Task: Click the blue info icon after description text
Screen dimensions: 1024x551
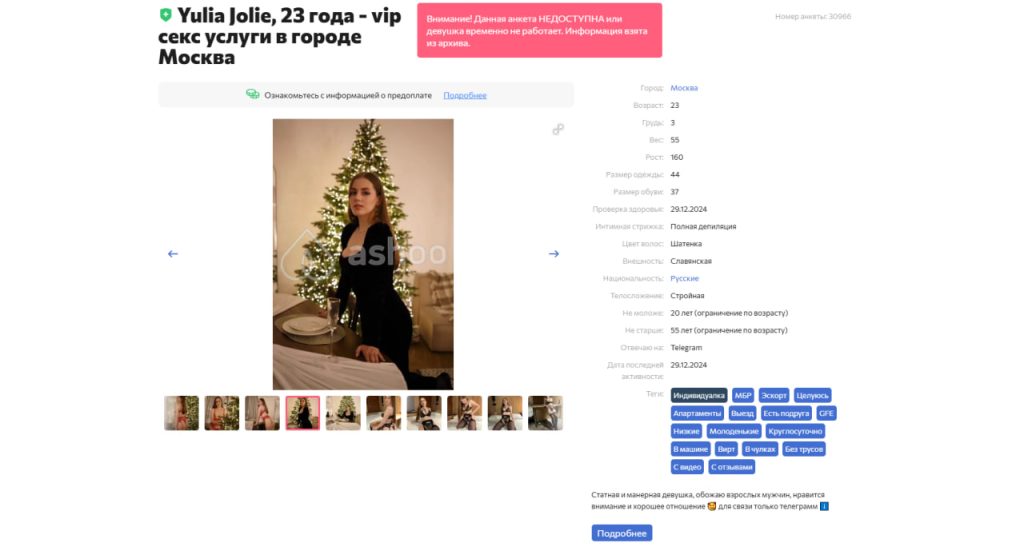Action: click(824, 507)
